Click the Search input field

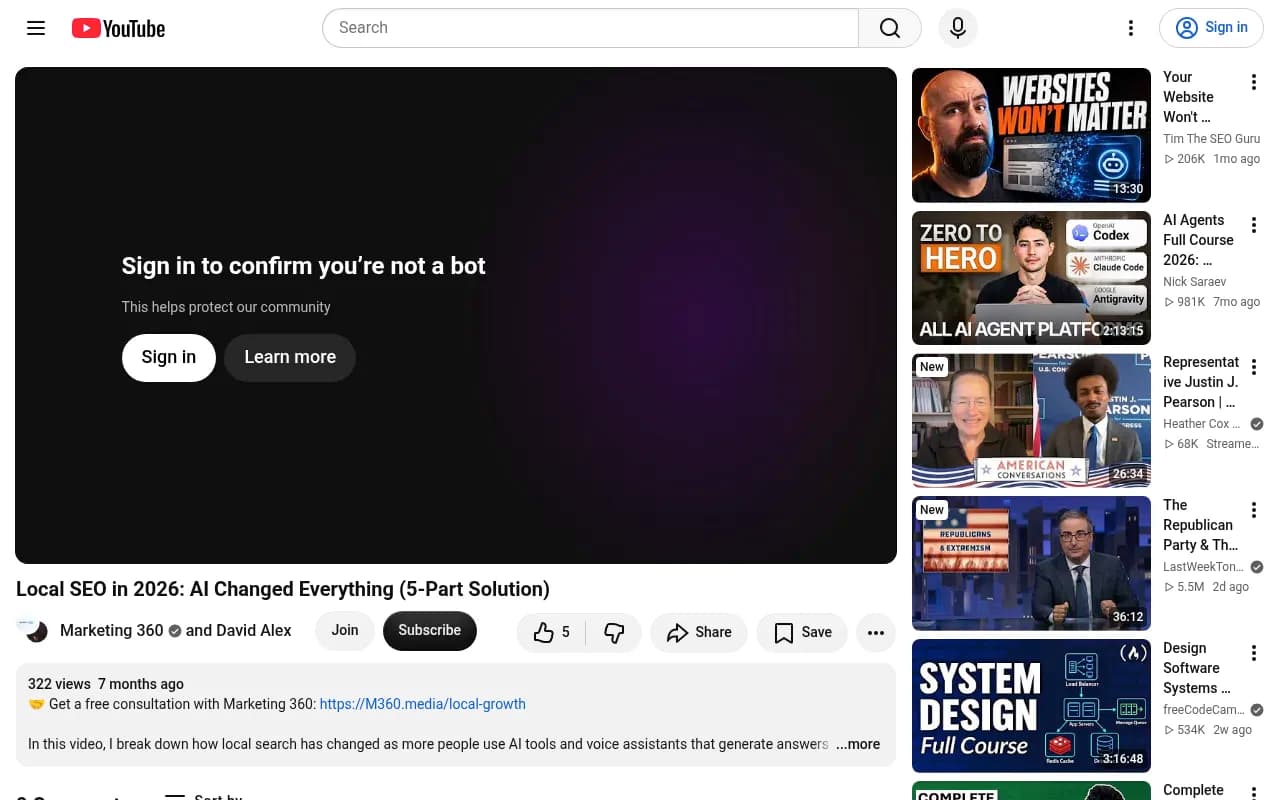click(590, 28)
